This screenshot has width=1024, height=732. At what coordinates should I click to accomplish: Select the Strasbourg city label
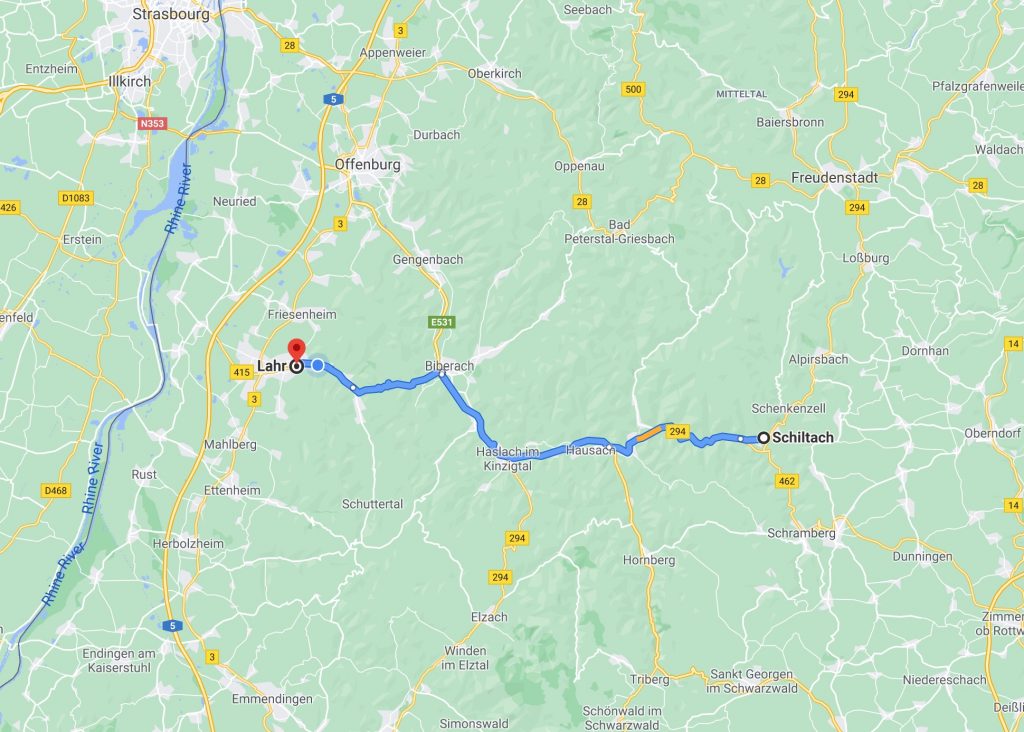pos(171,14)
